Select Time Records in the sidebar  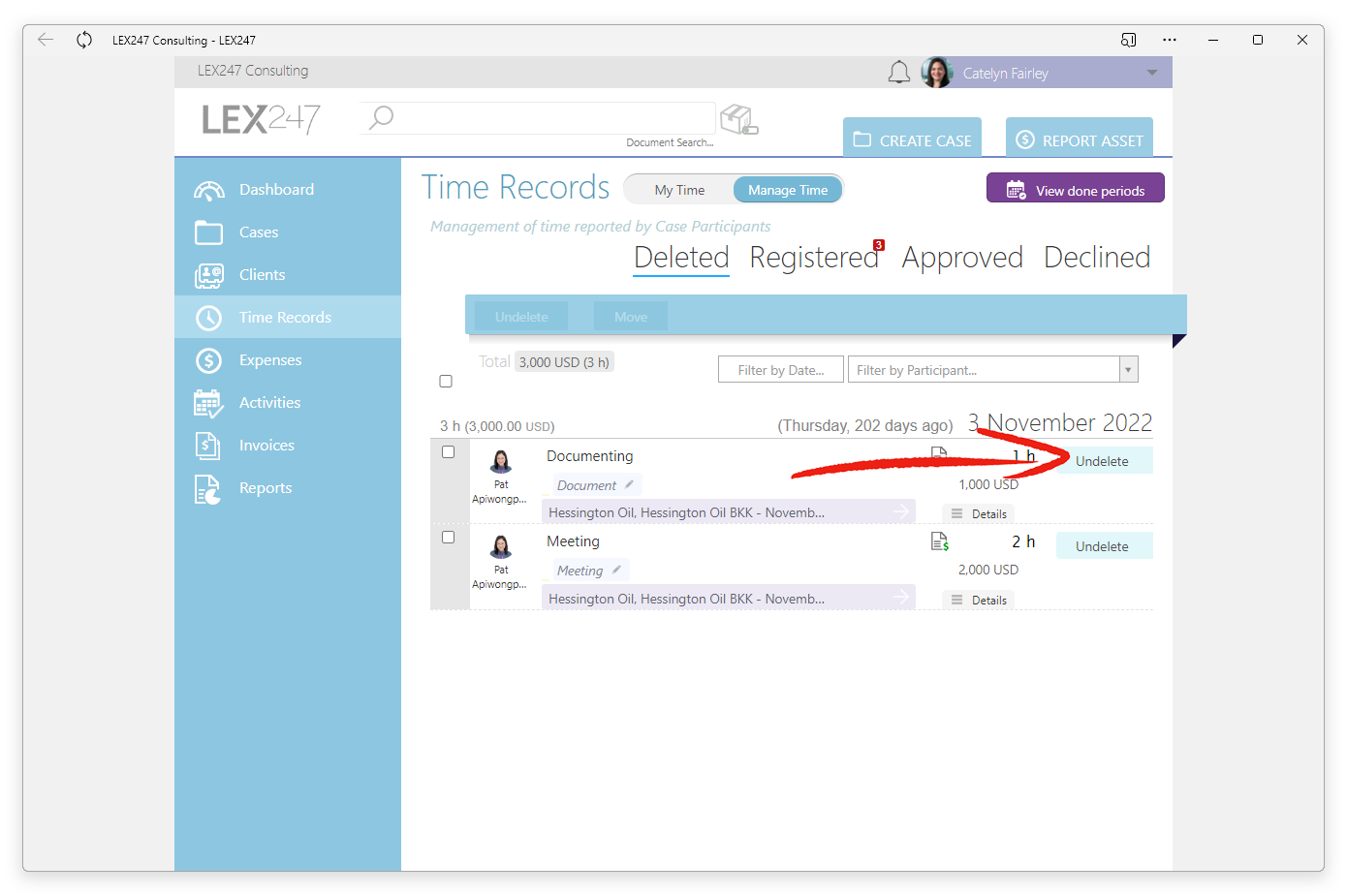[288, 317]
